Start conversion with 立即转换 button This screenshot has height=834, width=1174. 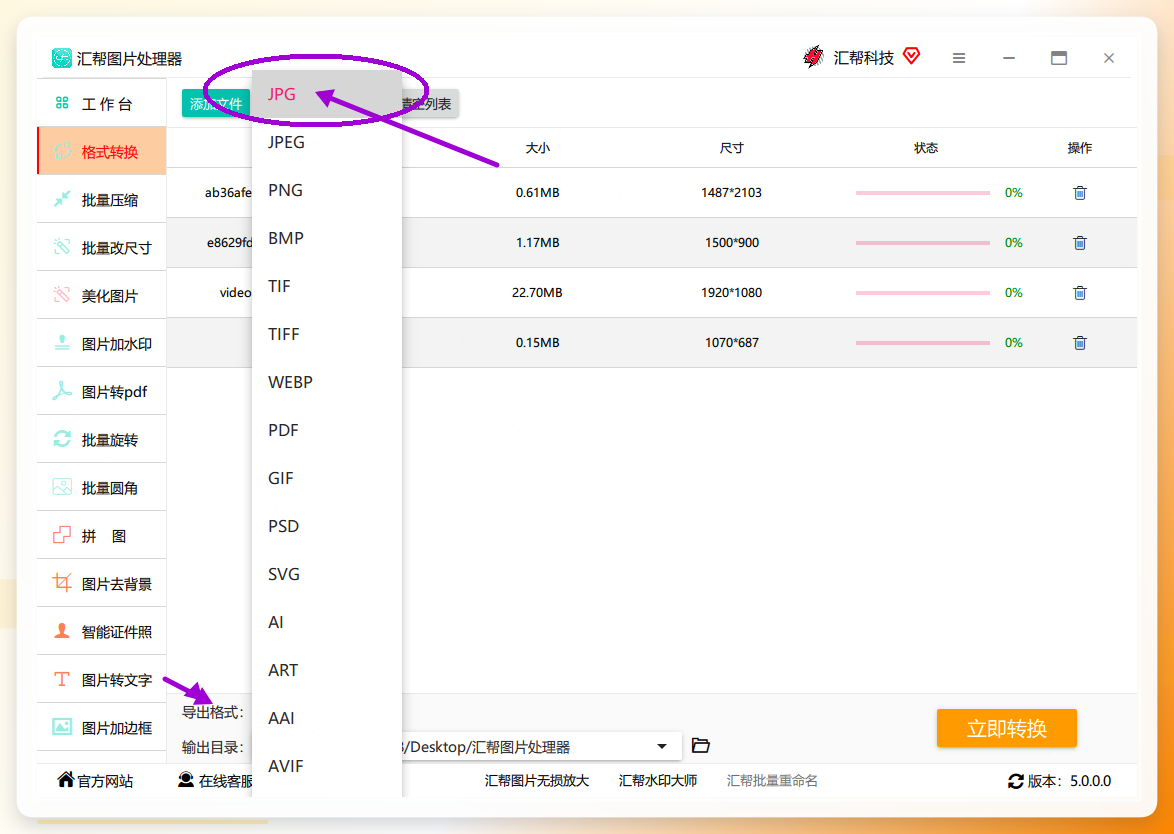(x=1006, y=728)
